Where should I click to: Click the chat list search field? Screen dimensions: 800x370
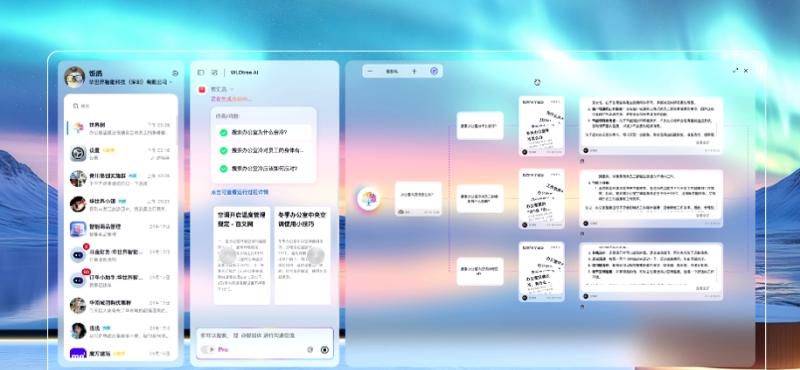point(121,106)
